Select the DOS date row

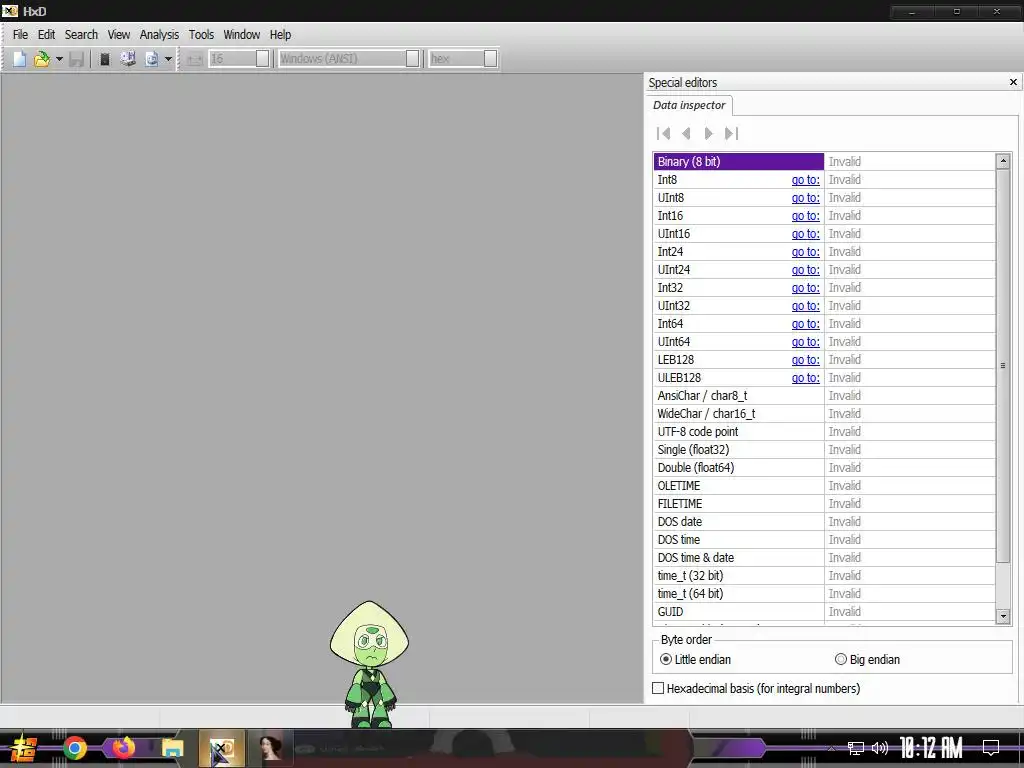[x=824, y=522]
